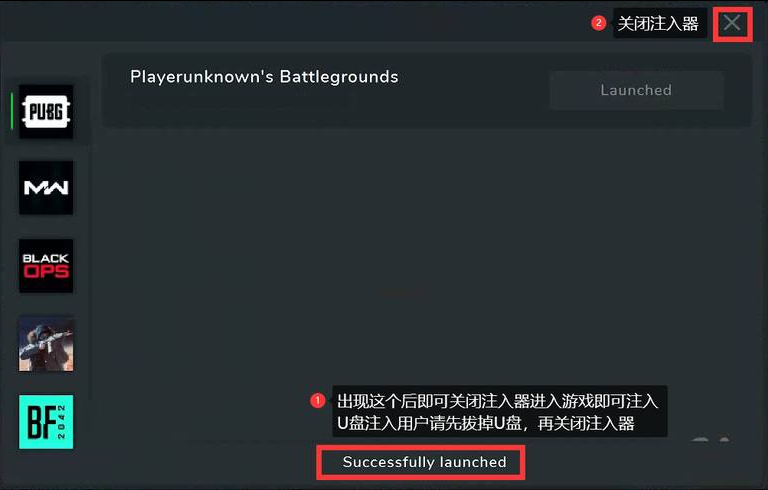Click the left partially hidden icon at bottom right
768x490 pixels.
click(x=700, y=439)
